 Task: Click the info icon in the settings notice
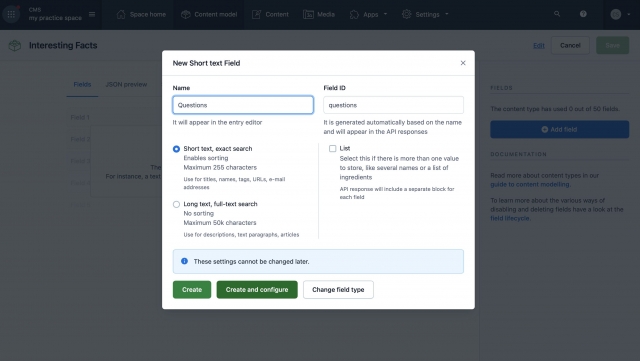[184, 261]
